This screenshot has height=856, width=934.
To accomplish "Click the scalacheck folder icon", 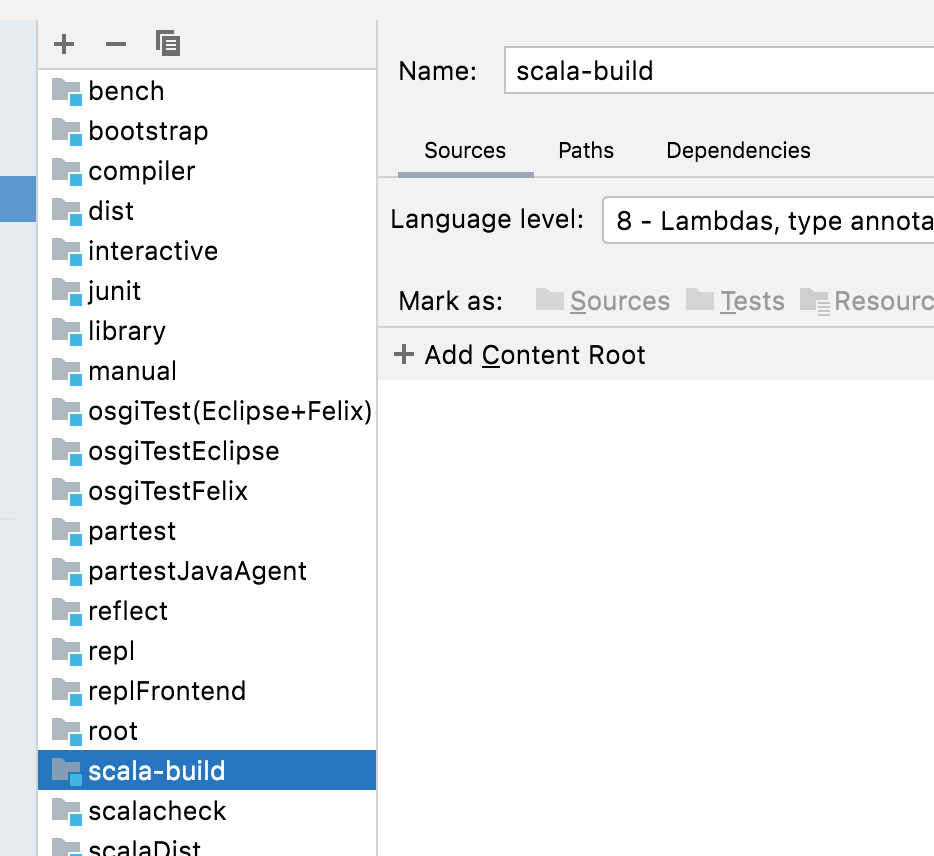I will pyautogui.click(x=67, y=811).
